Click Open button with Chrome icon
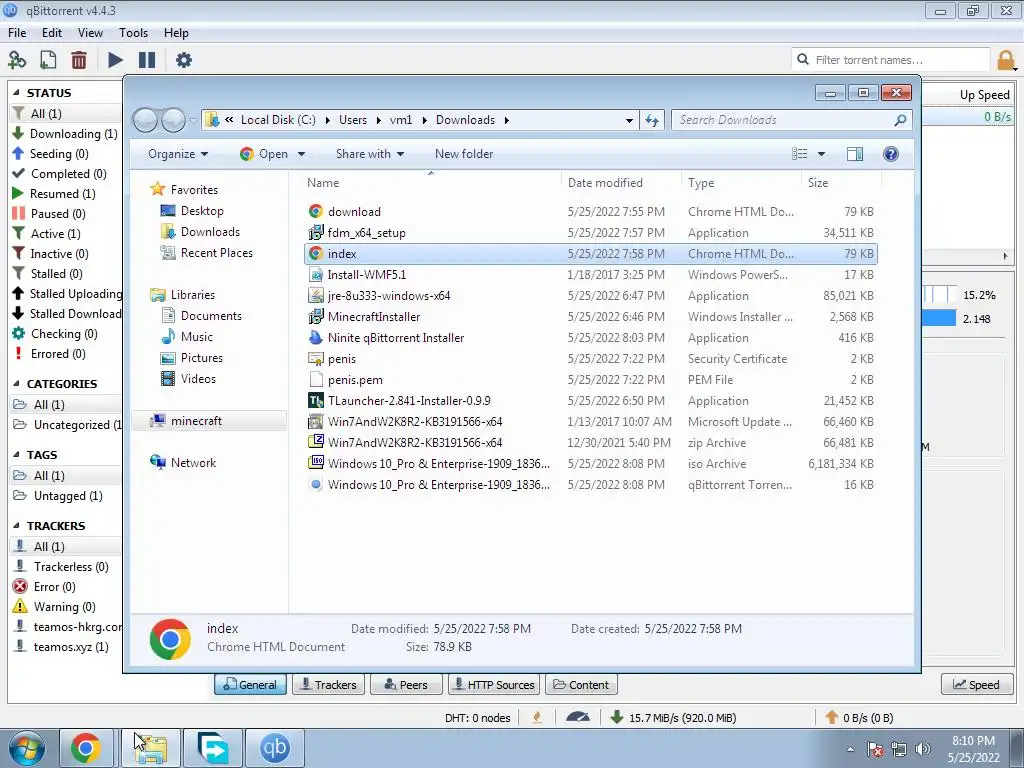This screenshot has width=1024, height=768. point(264,153)
